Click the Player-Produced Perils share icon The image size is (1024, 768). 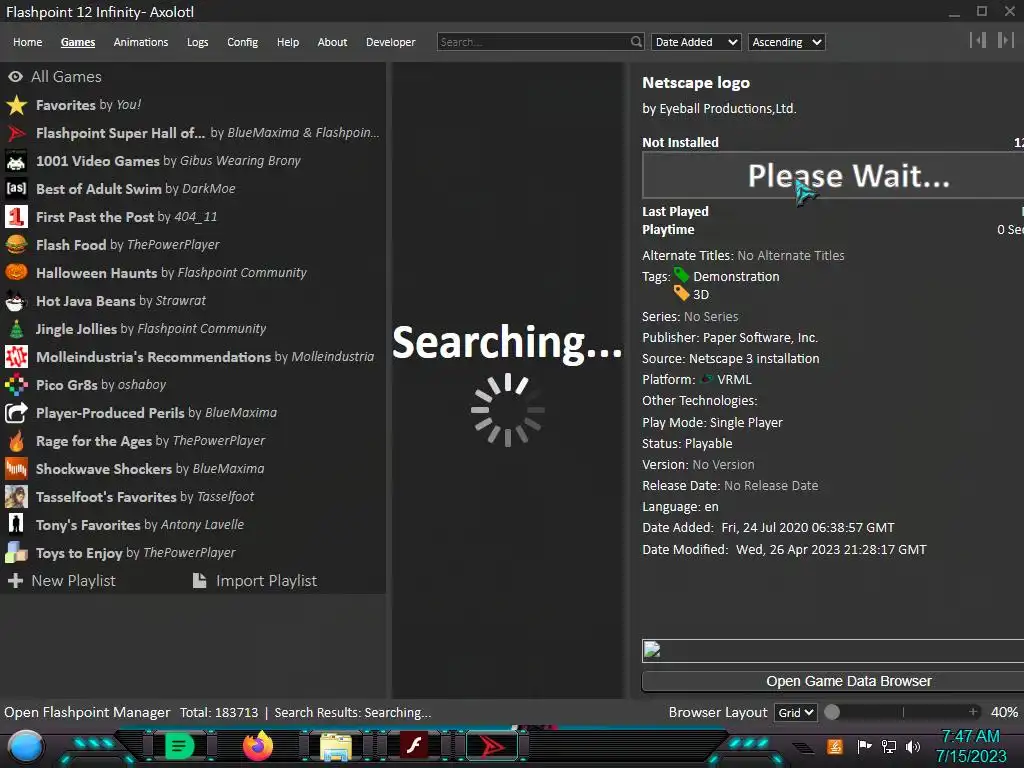[x=16, y=413]
